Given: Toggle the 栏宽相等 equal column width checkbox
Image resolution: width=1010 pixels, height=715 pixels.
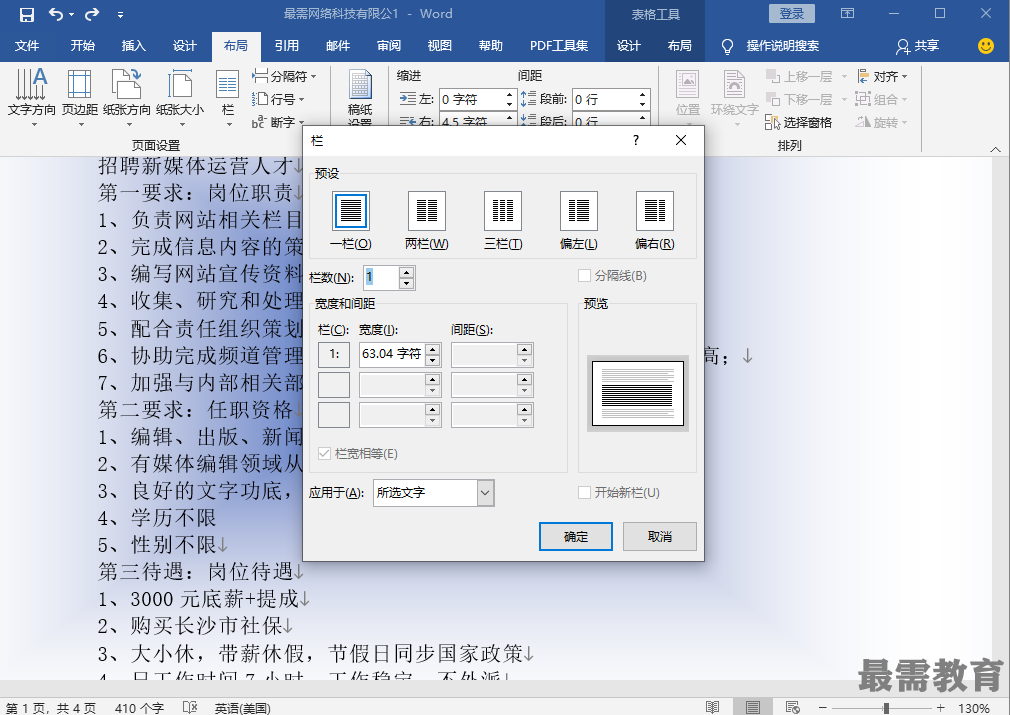Looking at the screenshot, I should click(325, 453).
